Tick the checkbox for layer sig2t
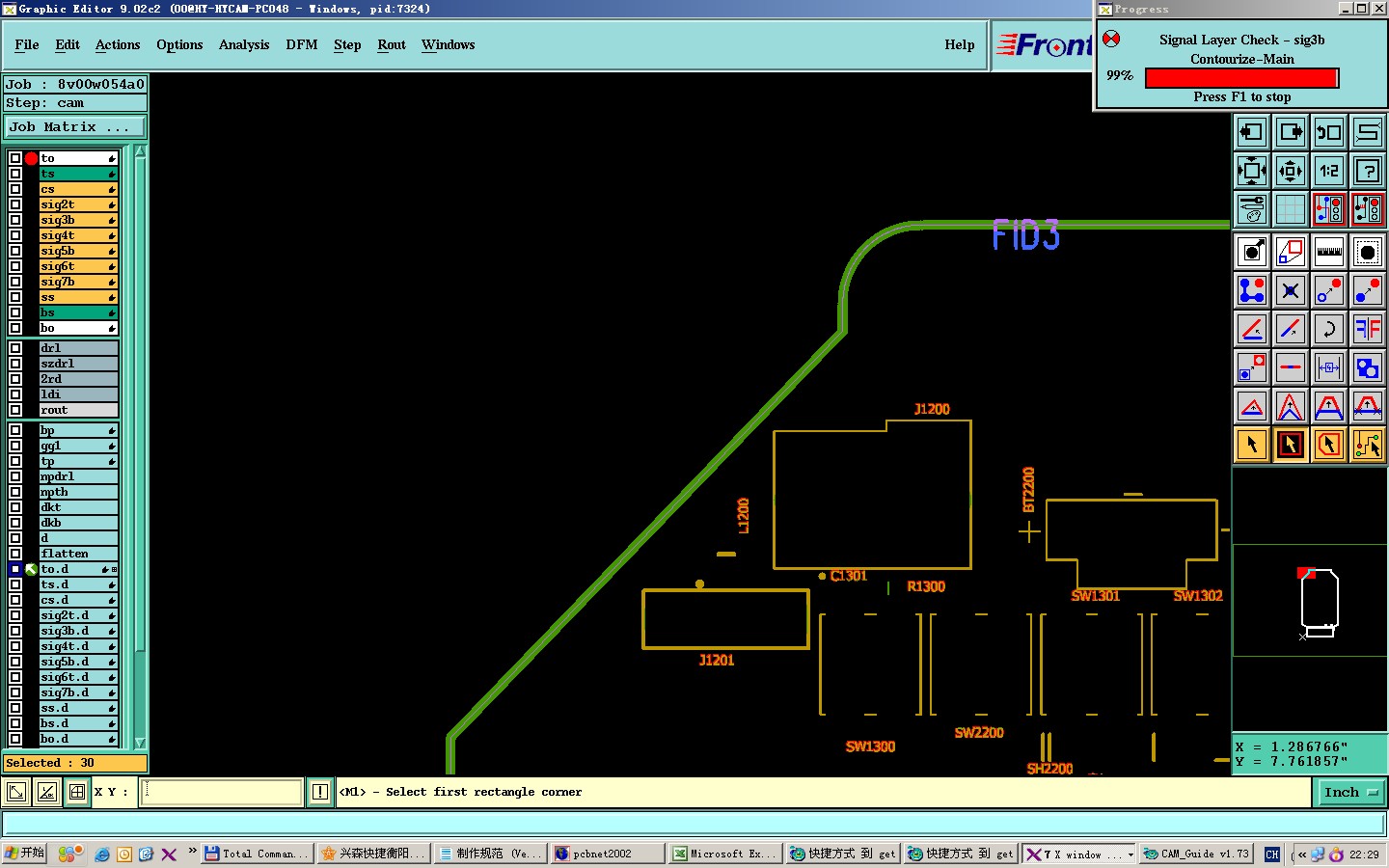 click(x=15, y=204)
